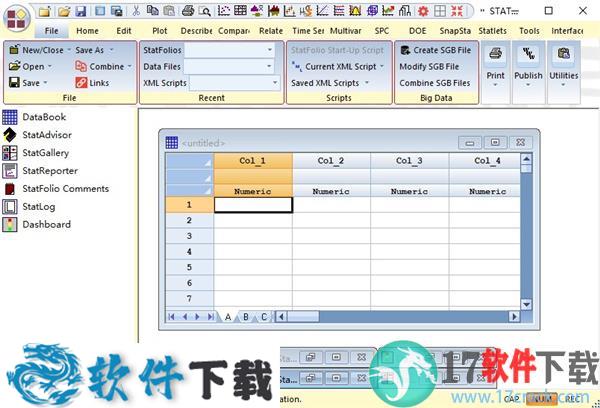The image size is (600, 408).
Task: Select sheet tab C in DataBook
Action: (264, 317)
